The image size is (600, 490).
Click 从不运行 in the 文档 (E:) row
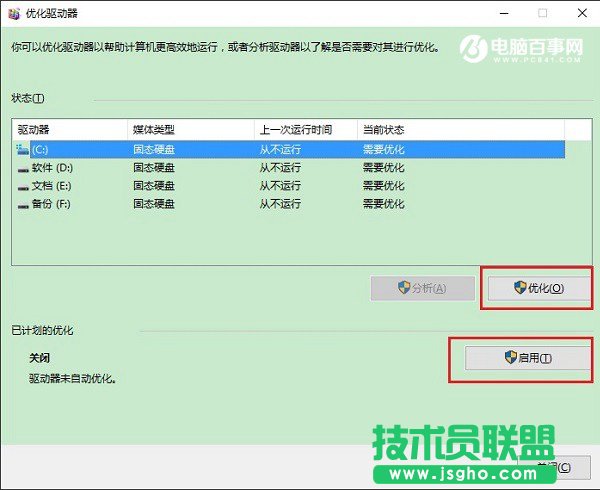(280, 186)
